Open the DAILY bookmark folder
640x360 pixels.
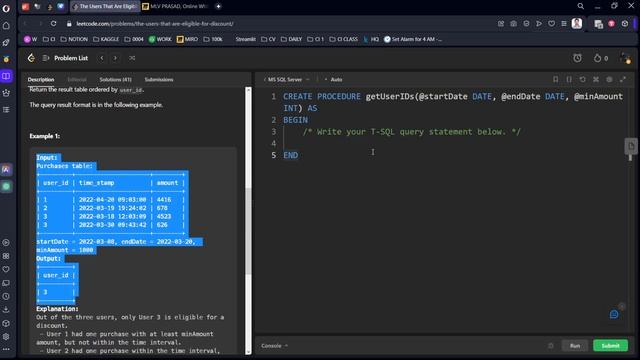click(x=291, y=39)
